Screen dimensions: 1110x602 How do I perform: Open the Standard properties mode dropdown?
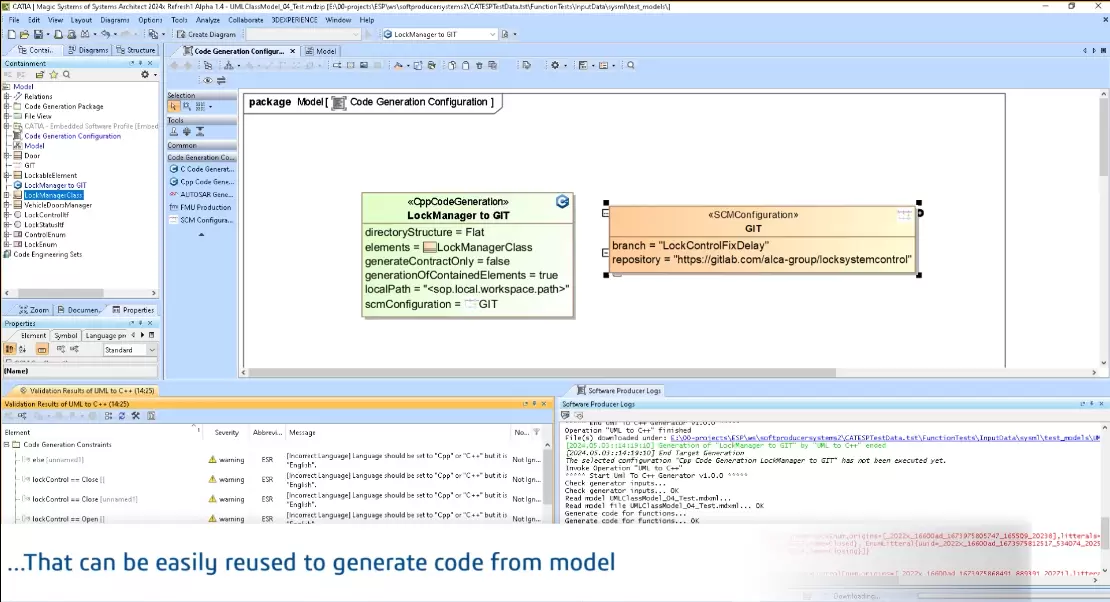coord(152,350)
